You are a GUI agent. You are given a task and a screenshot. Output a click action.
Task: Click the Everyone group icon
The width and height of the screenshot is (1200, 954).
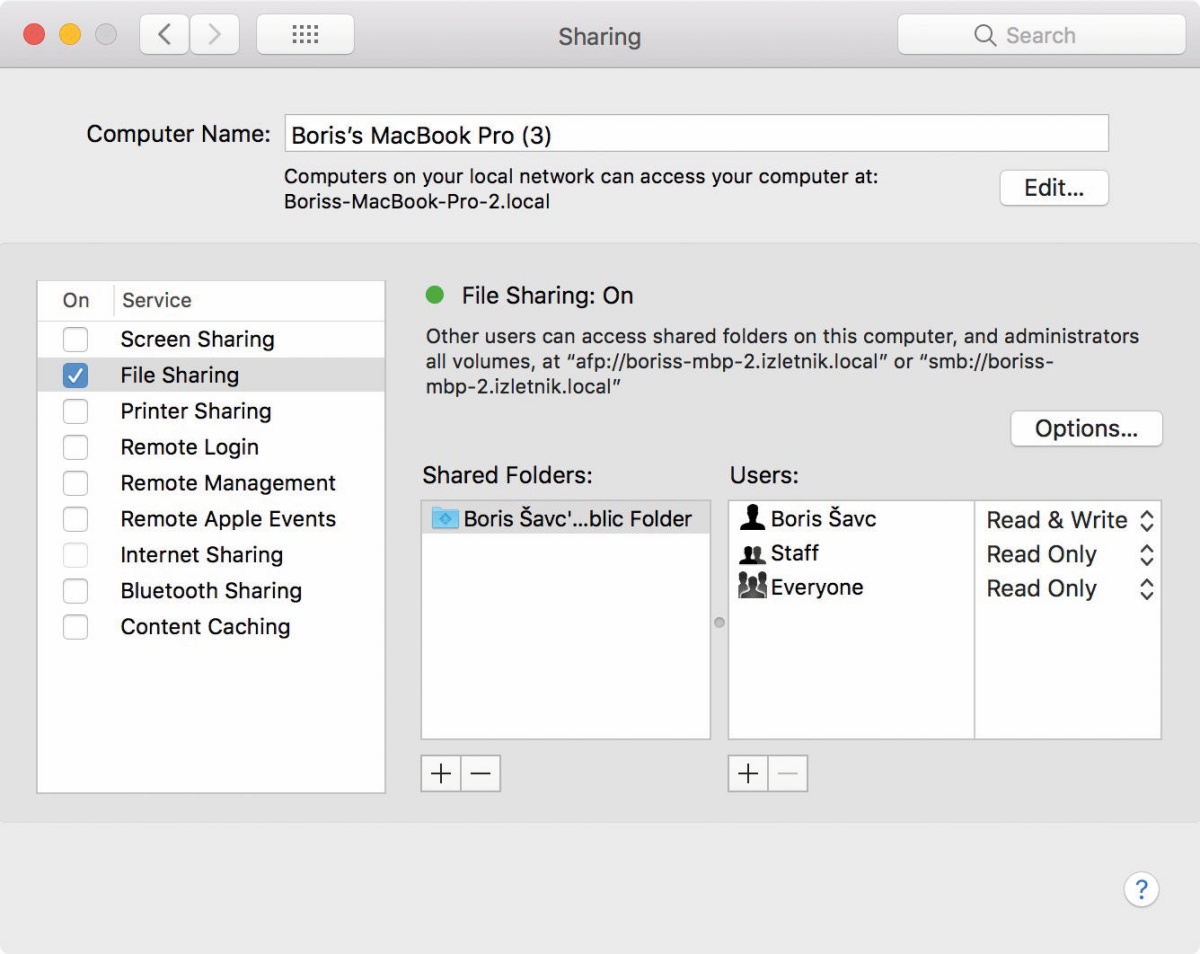coord(752,587)
